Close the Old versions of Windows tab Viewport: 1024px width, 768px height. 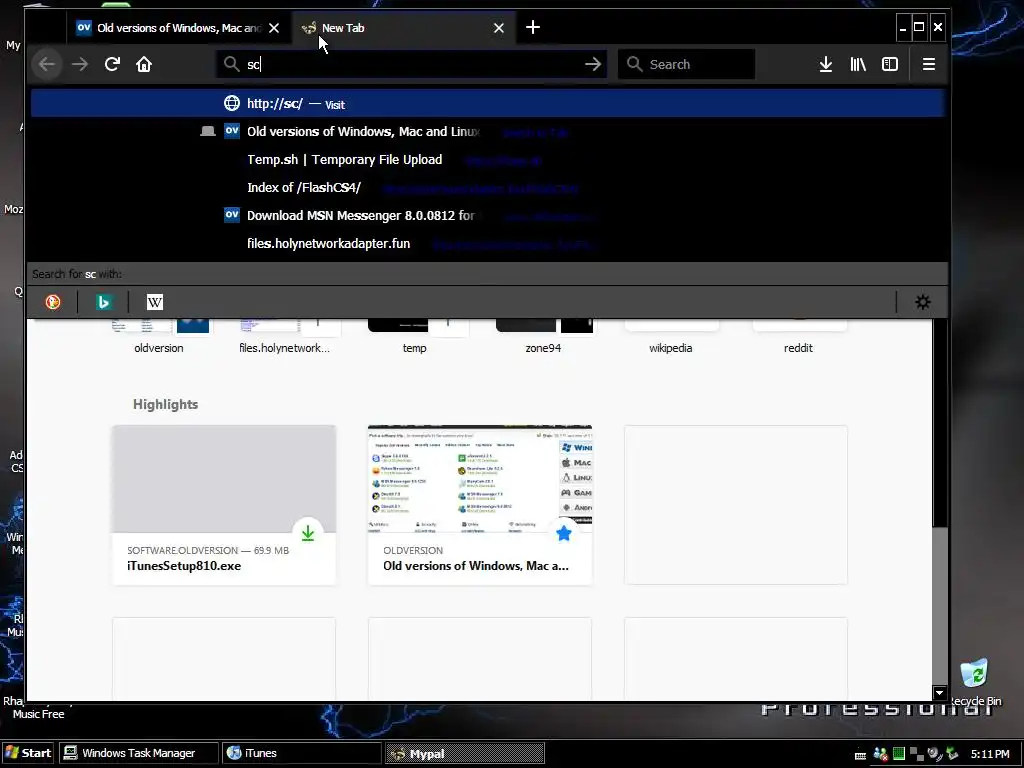point(274,28)
